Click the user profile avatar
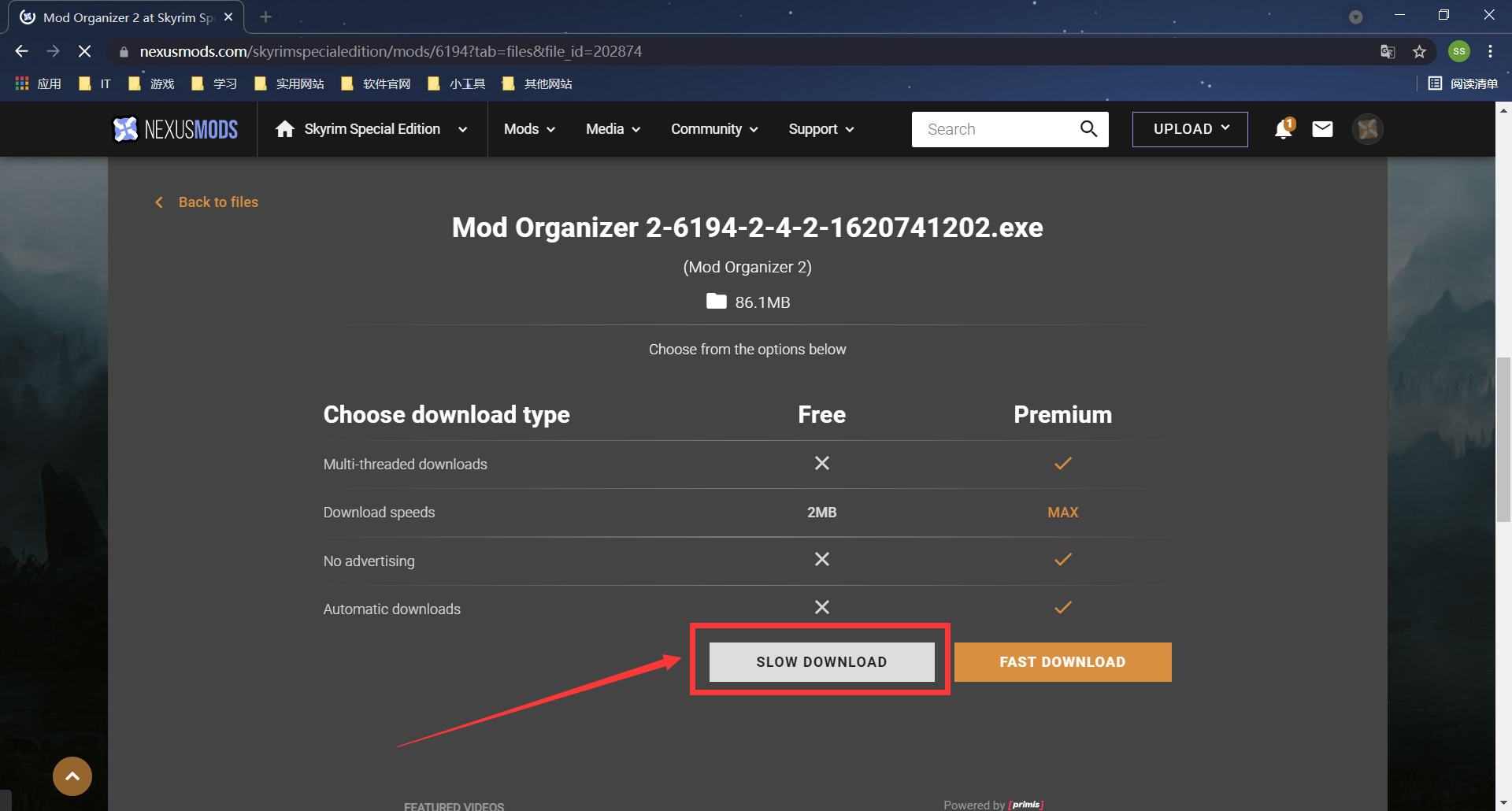This screenshot has width=1512, height=811. (1367, 129)
